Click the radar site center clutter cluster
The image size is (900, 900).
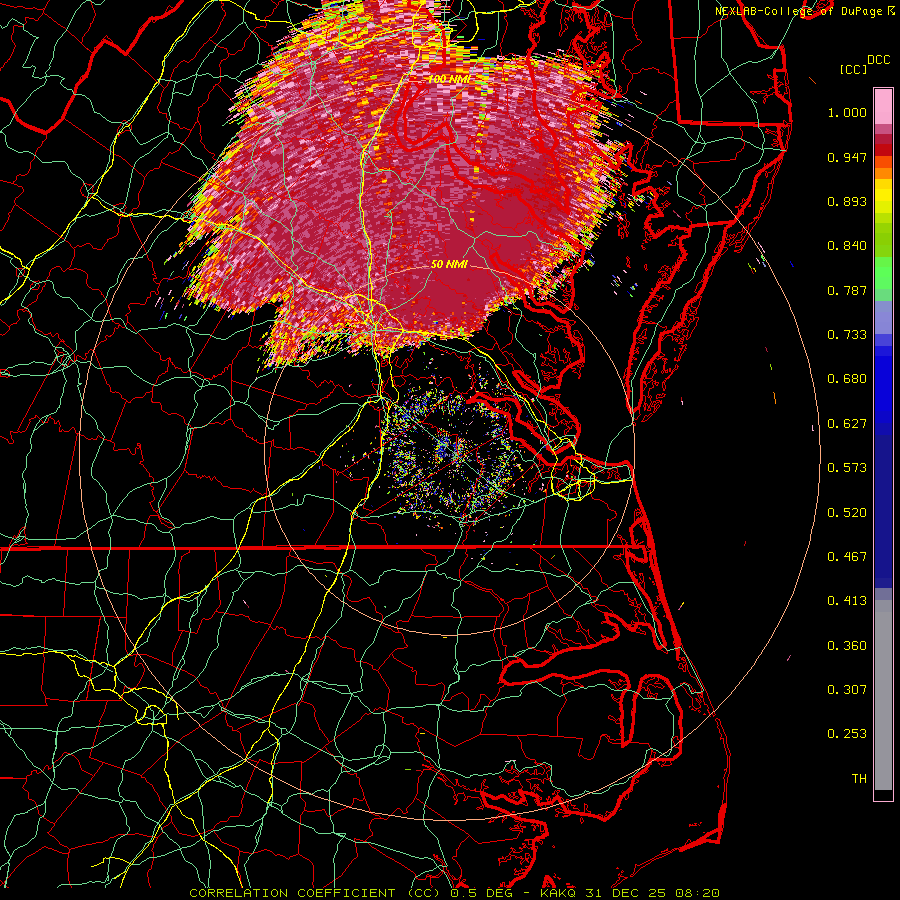(x=450, y=452)
